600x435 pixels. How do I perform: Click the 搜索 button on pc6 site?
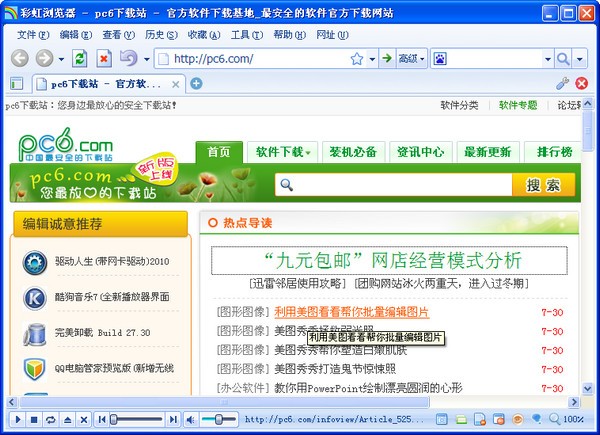click(543, 185)
